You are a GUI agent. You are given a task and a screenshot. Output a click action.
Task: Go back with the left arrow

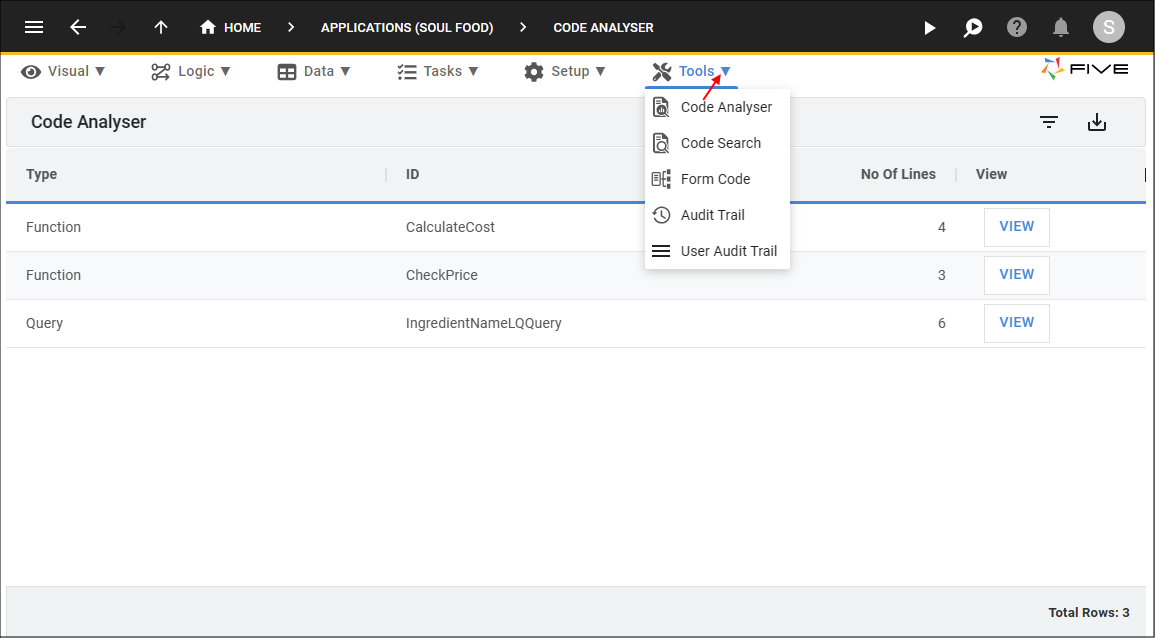pos(78,27)
